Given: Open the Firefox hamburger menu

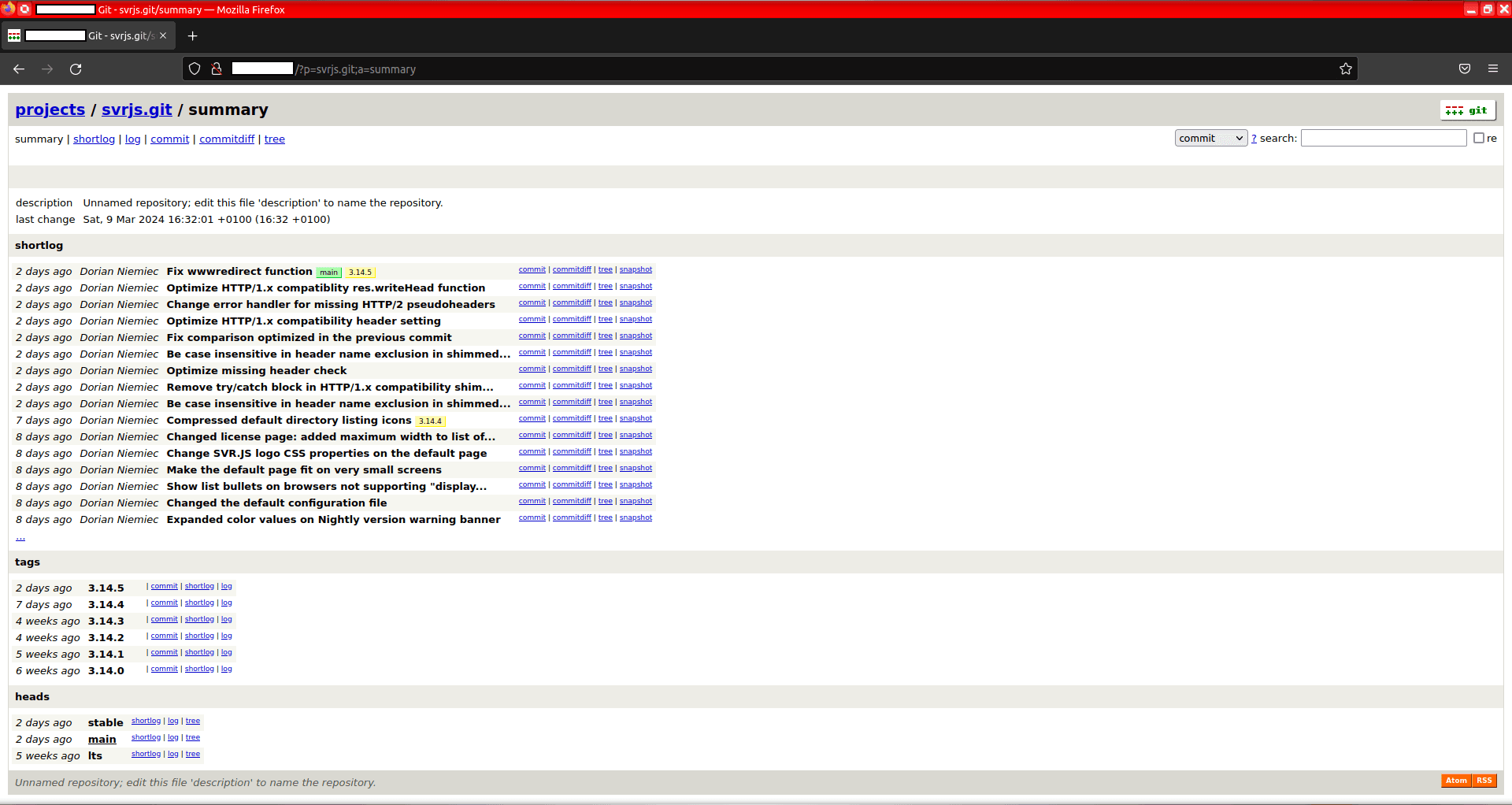Looking at the screenshot, I should (x=1493, y=69).
